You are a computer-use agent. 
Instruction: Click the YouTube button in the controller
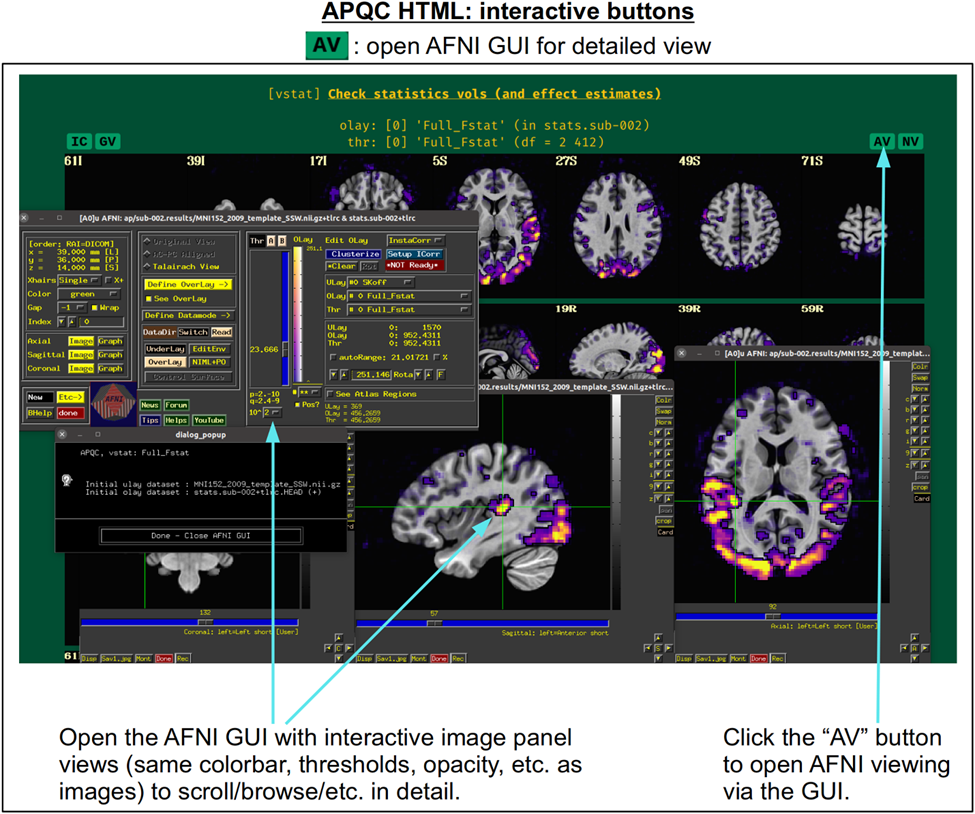click(210, 420)
